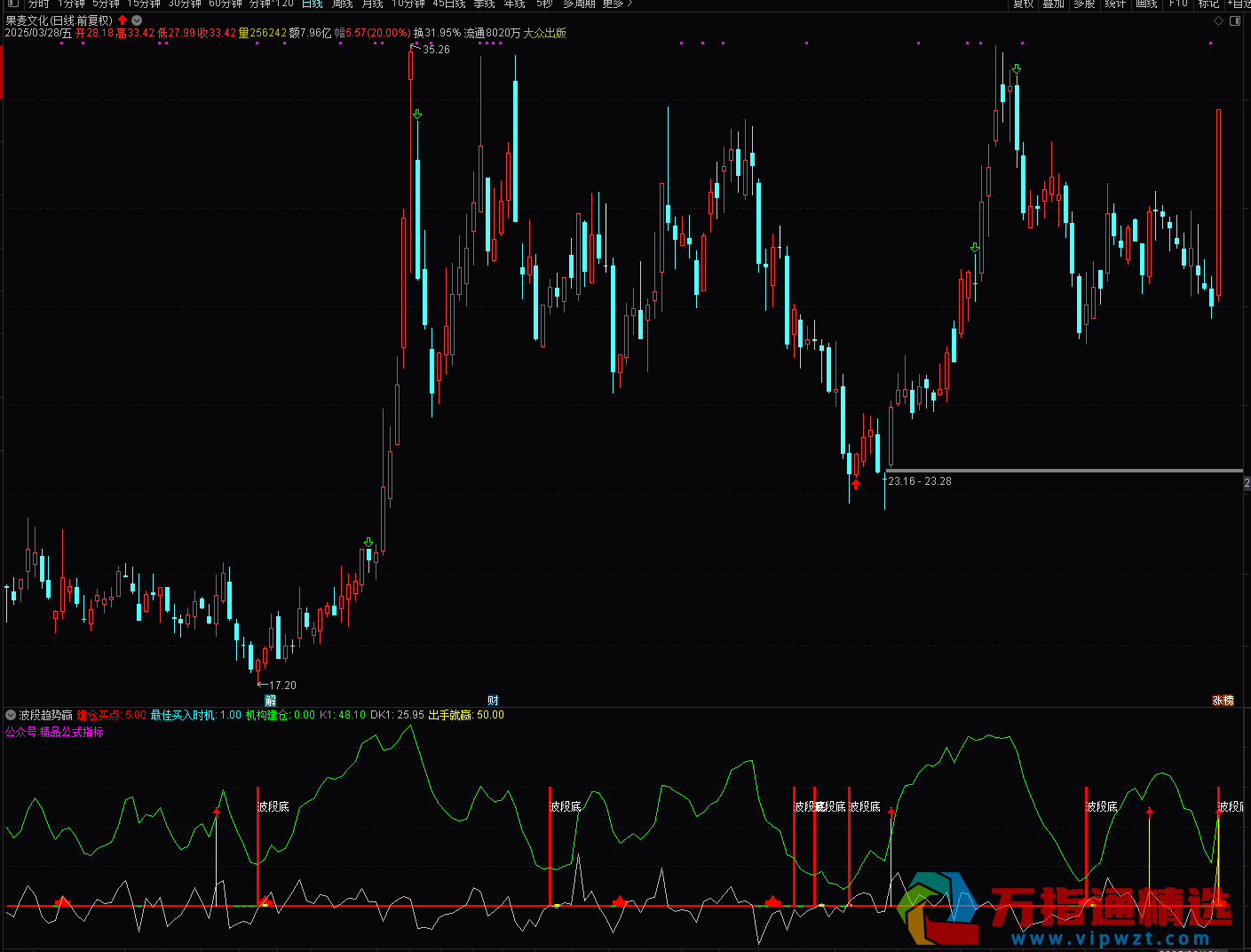Image resolution: width=1251 pixels, height=952 pixels.
Task: Click 机构建仓: 0.00 indicator value
Action: pos(281,715)
